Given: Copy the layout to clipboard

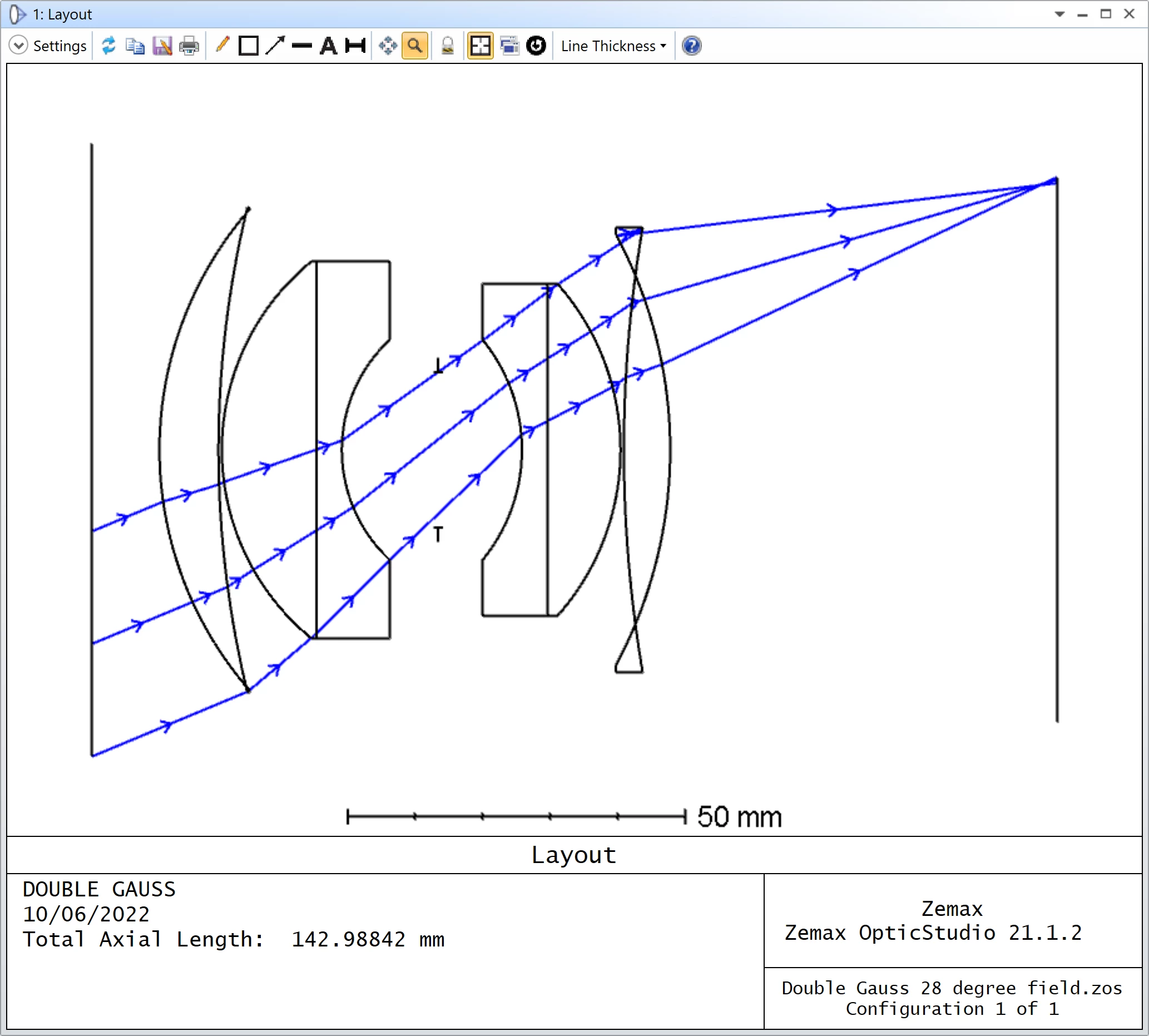Looking at the screenshot, I should [135, 46].
